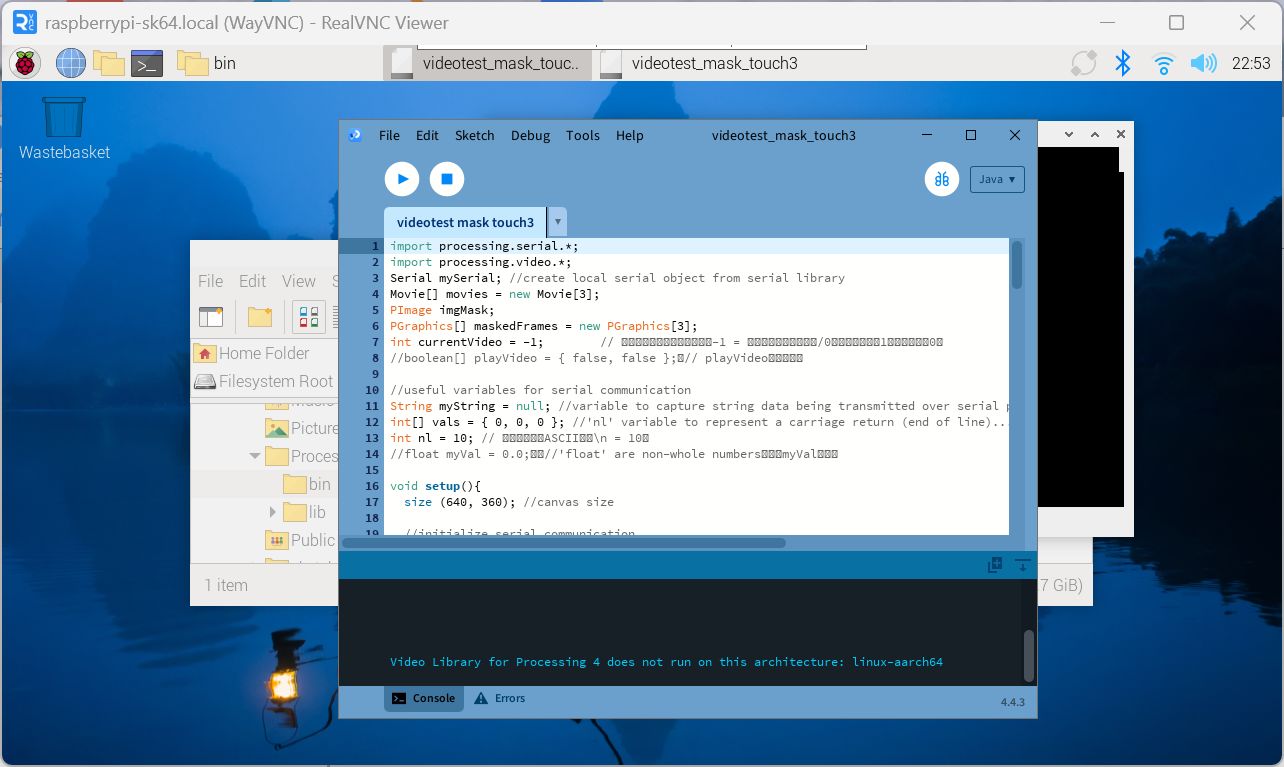Viewport: 1284px width, 767px height.
Task: Click the "1 item" status bar text
Action: (x=226, y=585)
